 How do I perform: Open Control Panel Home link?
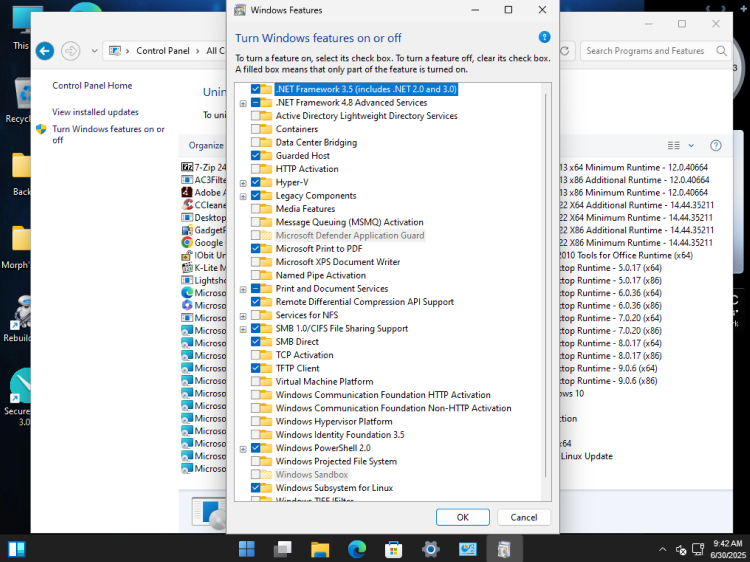92,86
